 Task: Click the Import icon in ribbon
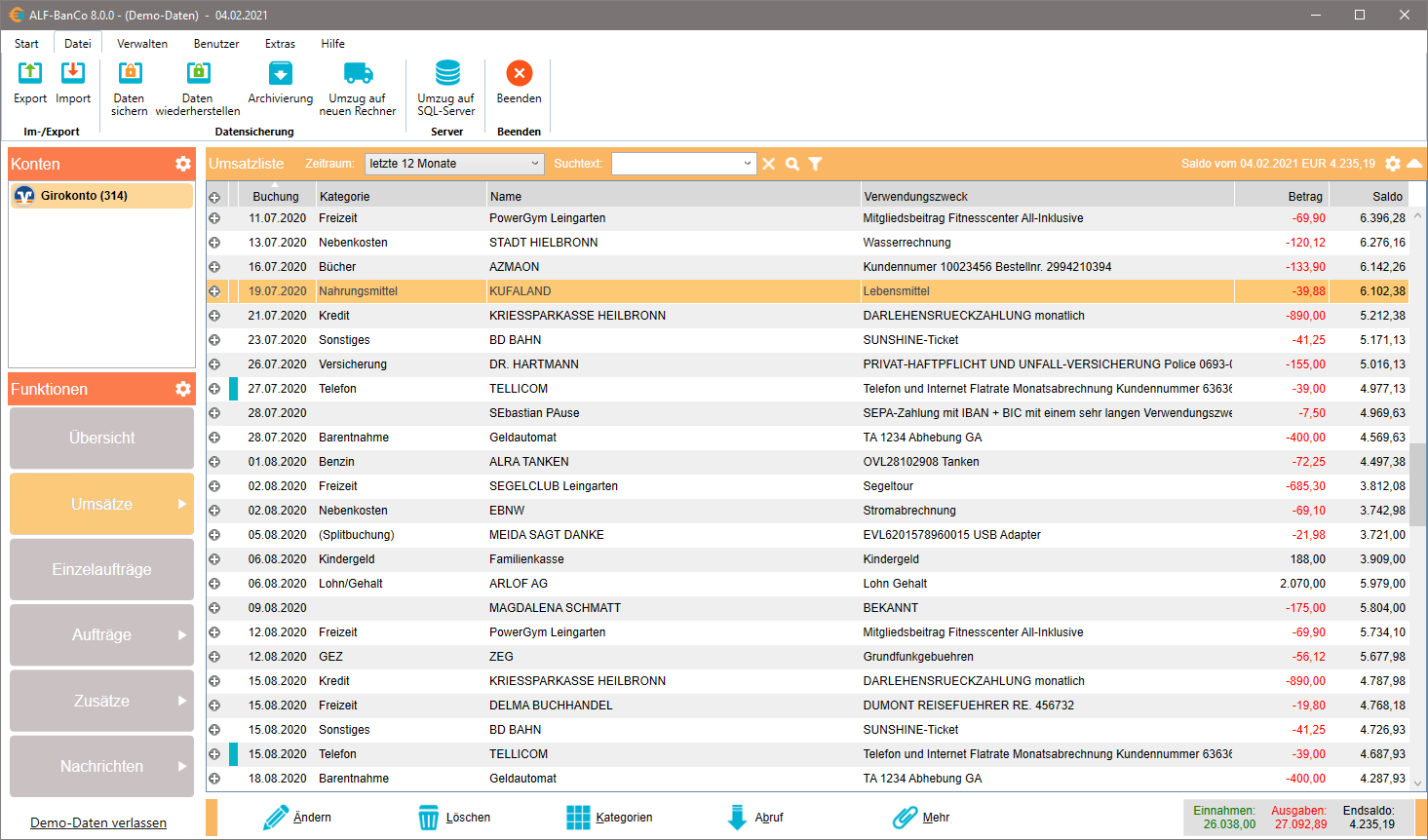click(73, 72)
